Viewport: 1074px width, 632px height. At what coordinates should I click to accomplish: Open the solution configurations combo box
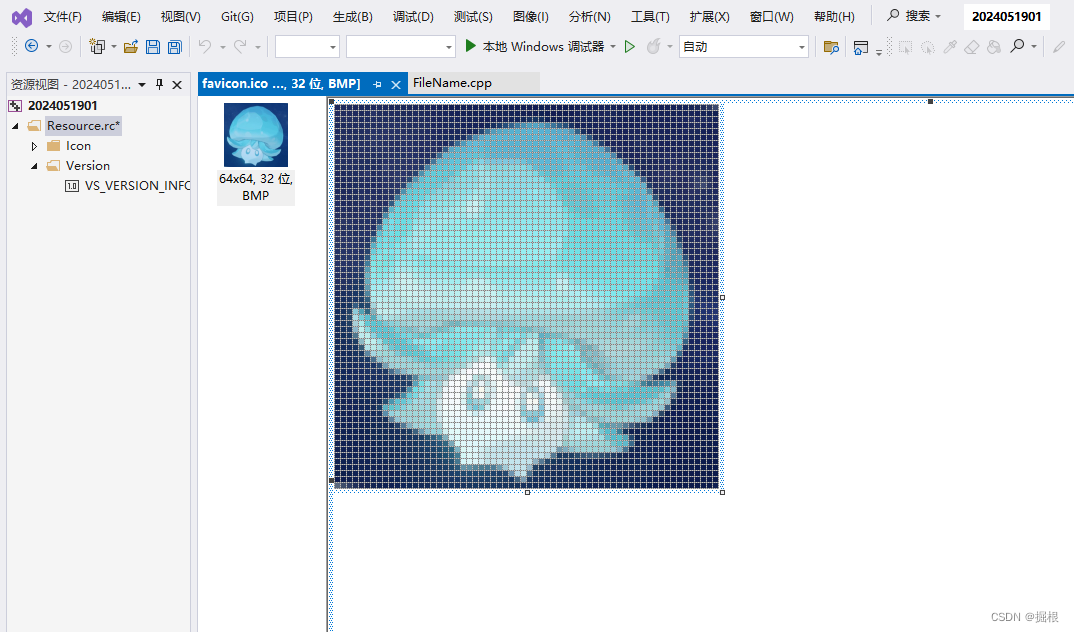click(x=307, y=47)
